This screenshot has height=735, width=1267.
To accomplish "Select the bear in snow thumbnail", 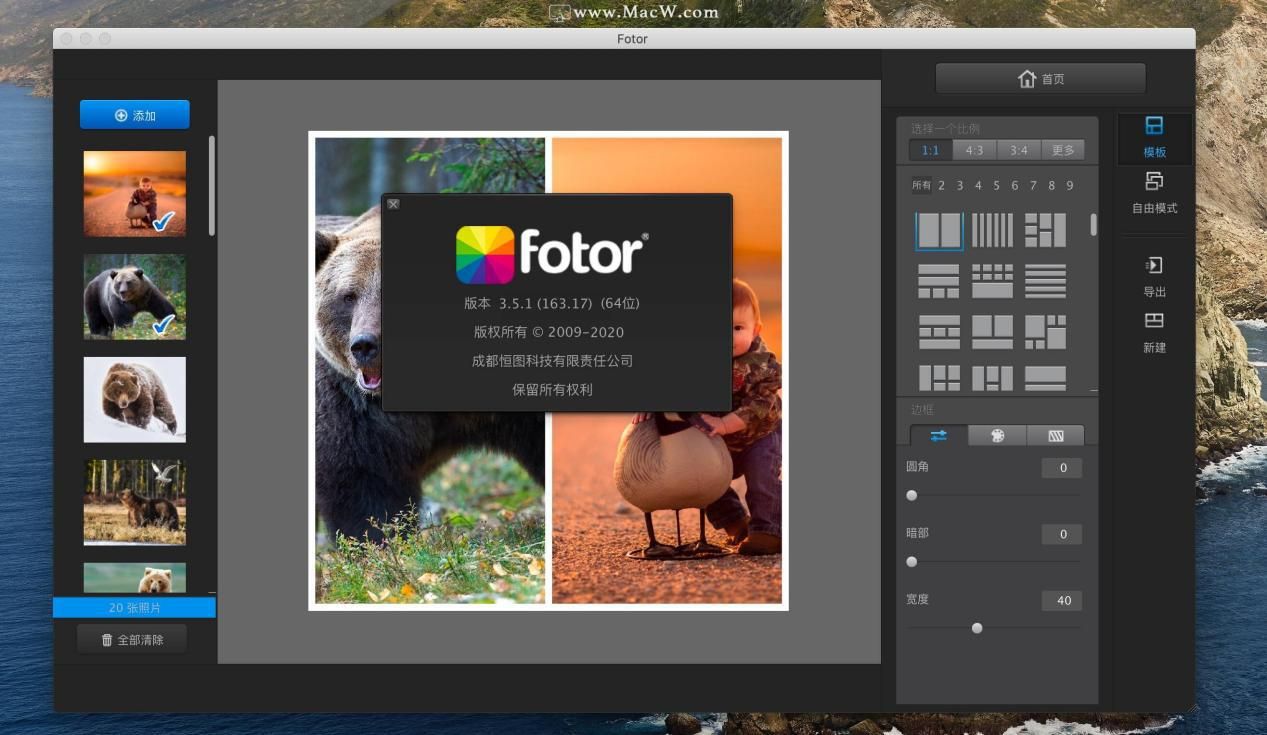I will pyautogui.click(x=134, y=399).
